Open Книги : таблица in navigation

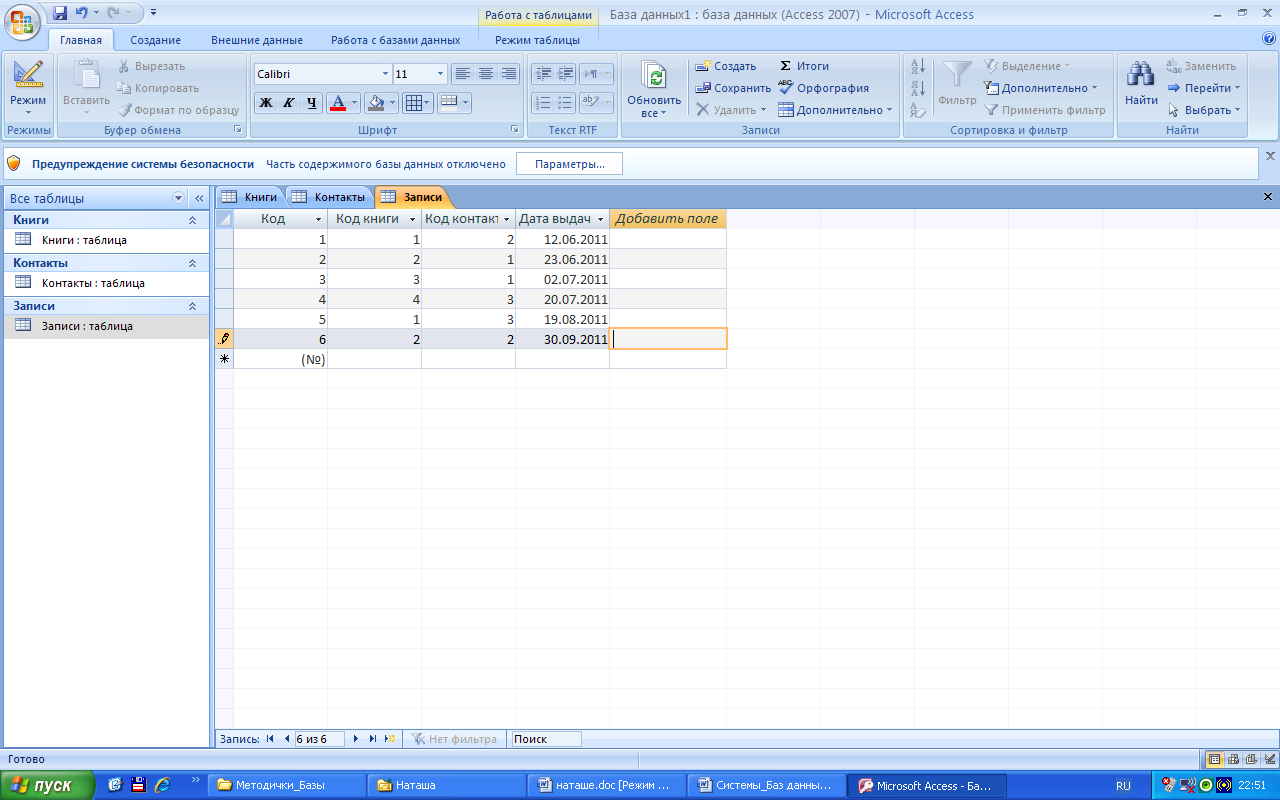(x=107, y=240)
